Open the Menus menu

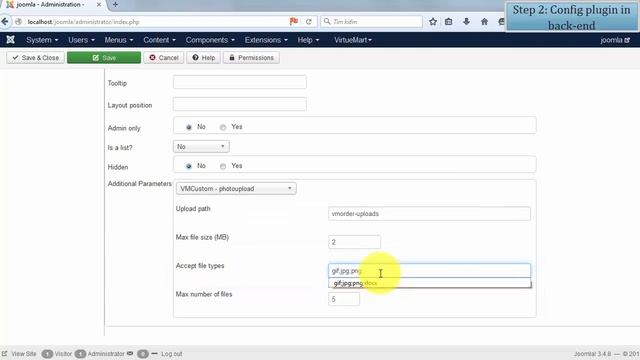[119, 40]
